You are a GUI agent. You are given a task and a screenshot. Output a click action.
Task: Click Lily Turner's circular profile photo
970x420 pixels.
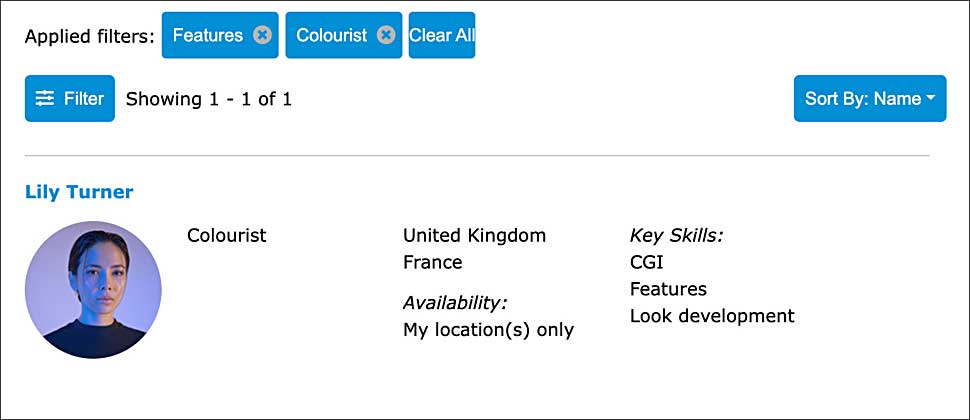pos(93,290)
